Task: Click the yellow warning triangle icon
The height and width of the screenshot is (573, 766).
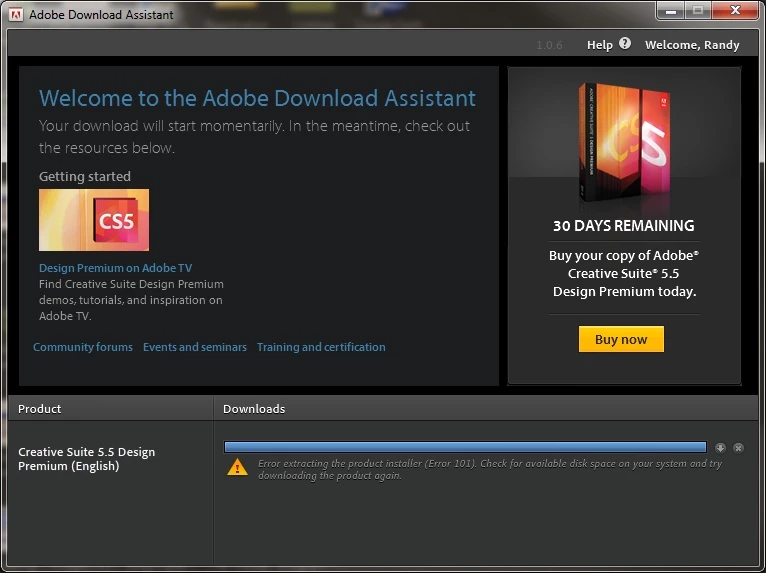Action: (x=237, y=467)
